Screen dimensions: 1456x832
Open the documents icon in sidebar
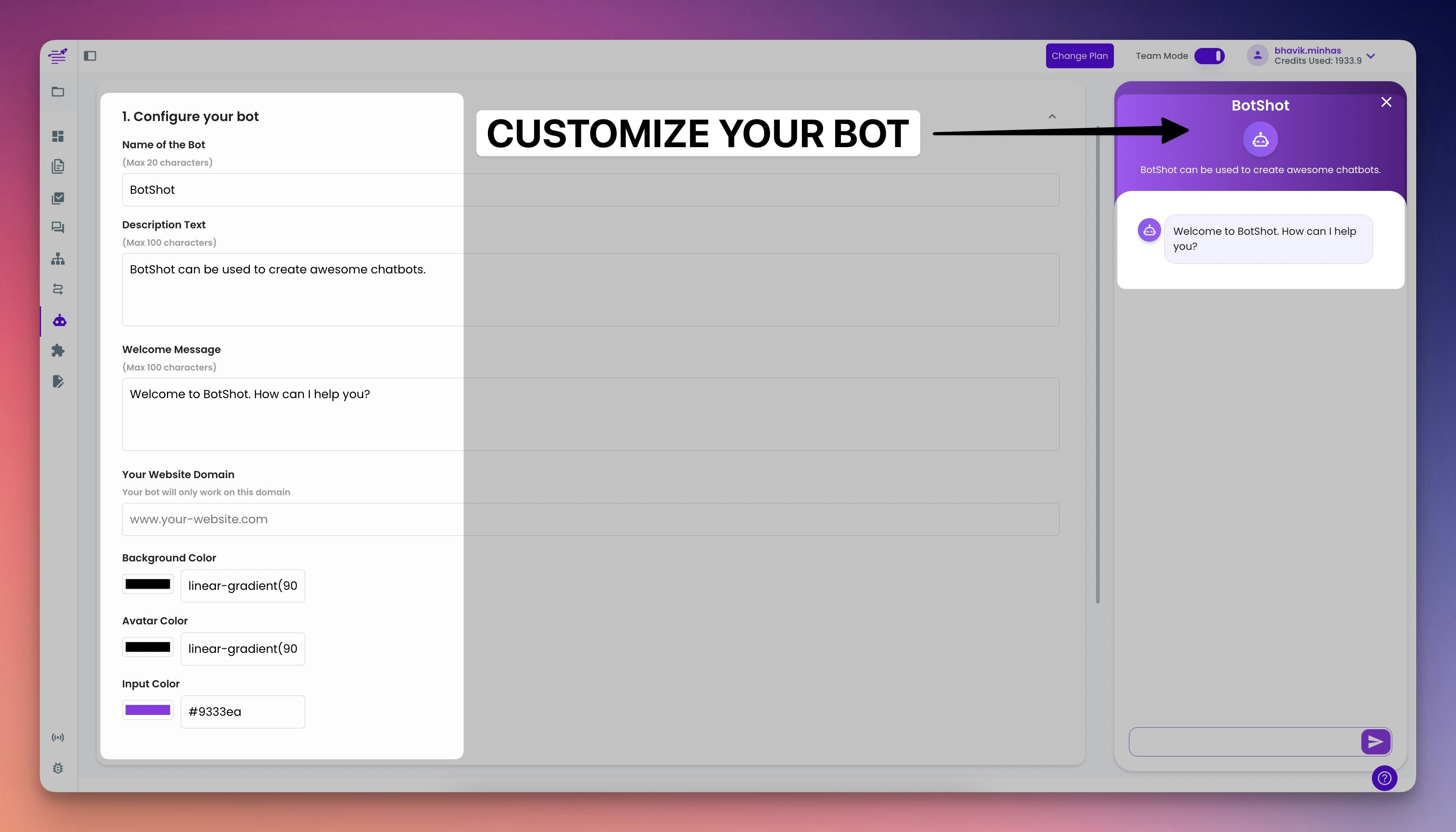58,166
